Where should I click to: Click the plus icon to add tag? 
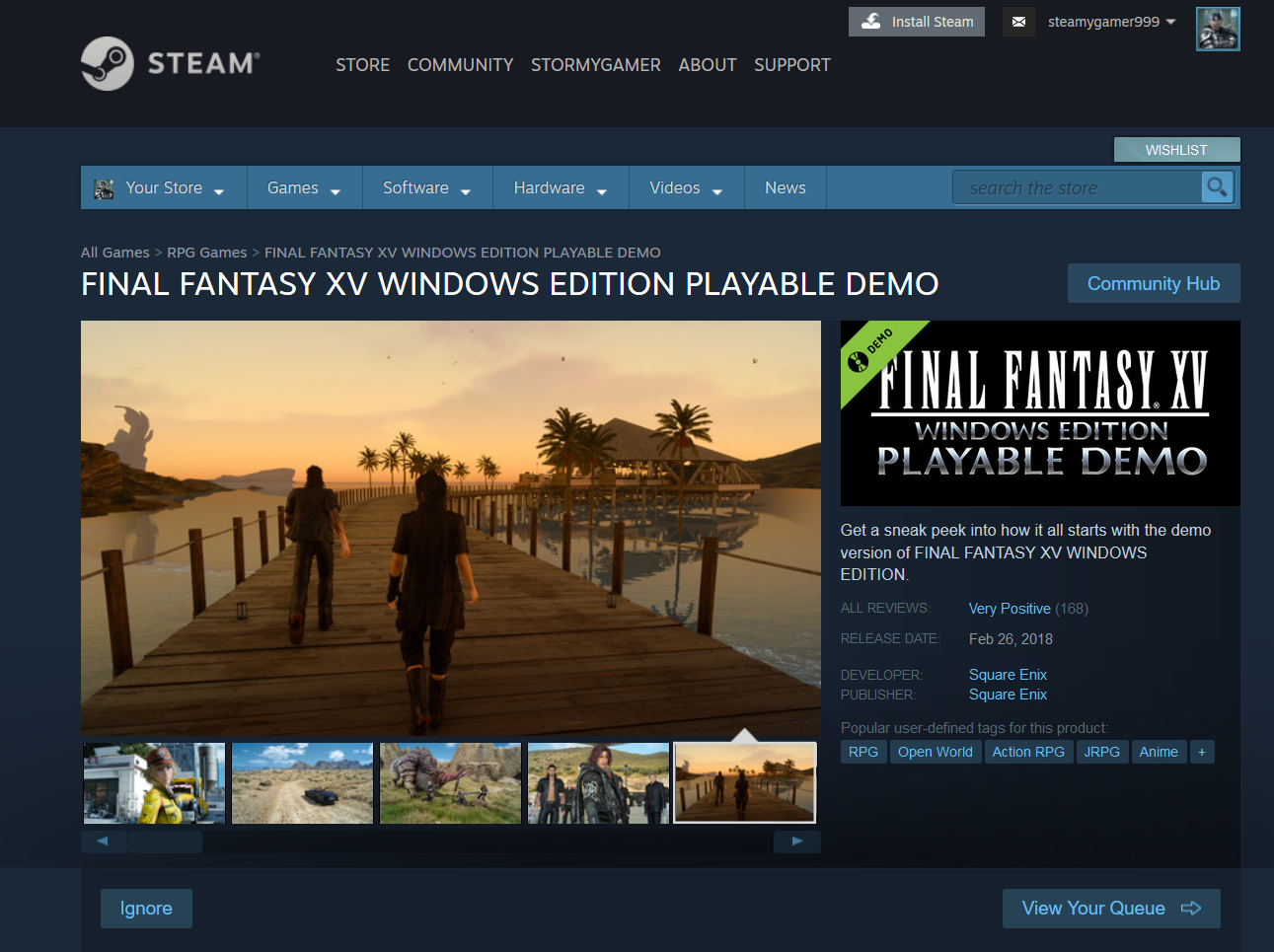pyautogui.click(x=1201, y=752)
